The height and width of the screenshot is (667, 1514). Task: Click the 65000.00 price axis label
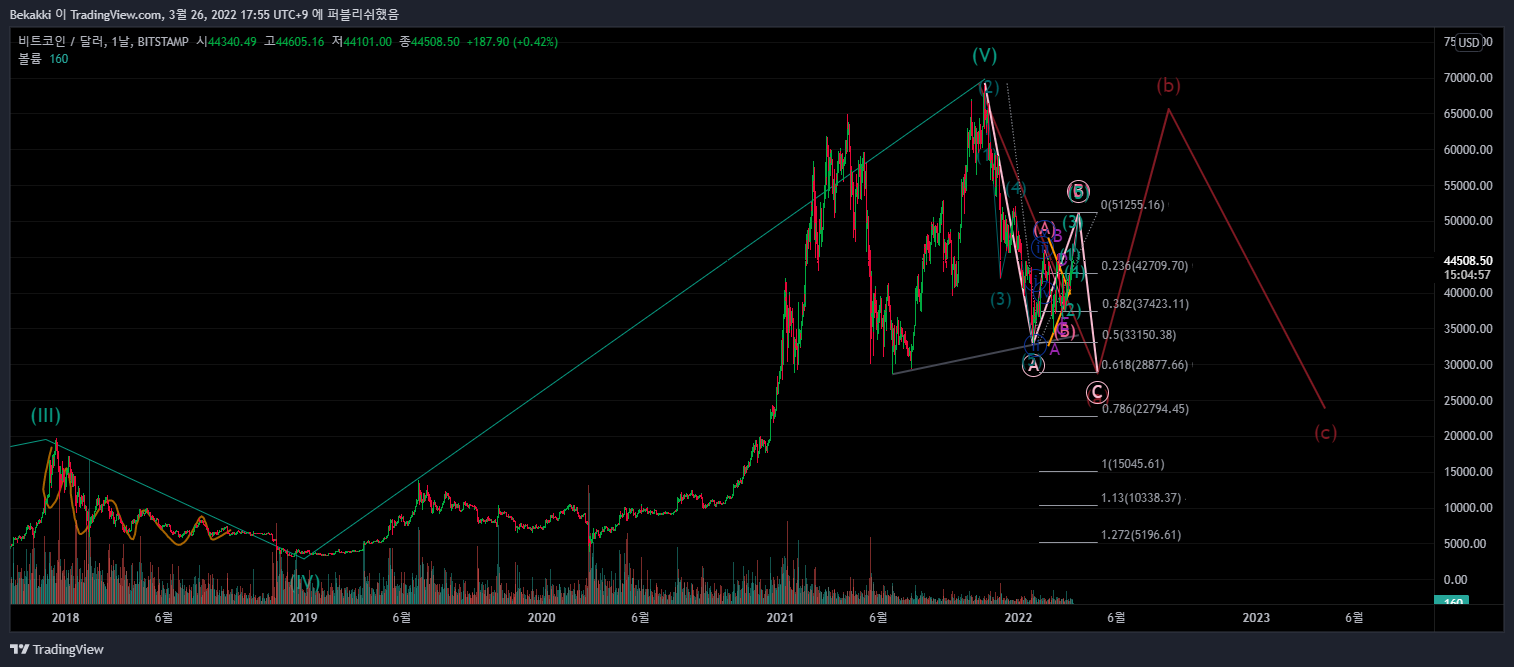pyautogui.click(x=1468, y=114)
